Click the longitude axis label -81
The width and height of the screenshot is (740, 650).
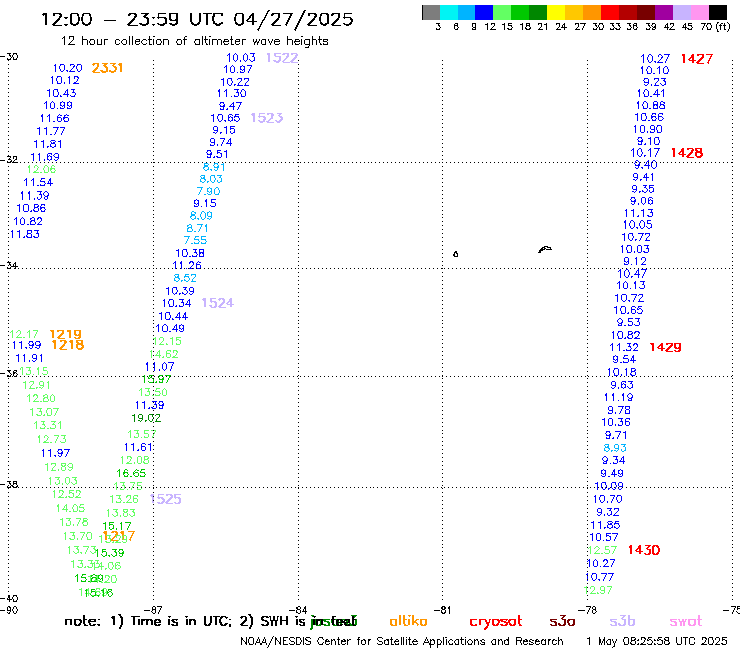coord(443,610)
